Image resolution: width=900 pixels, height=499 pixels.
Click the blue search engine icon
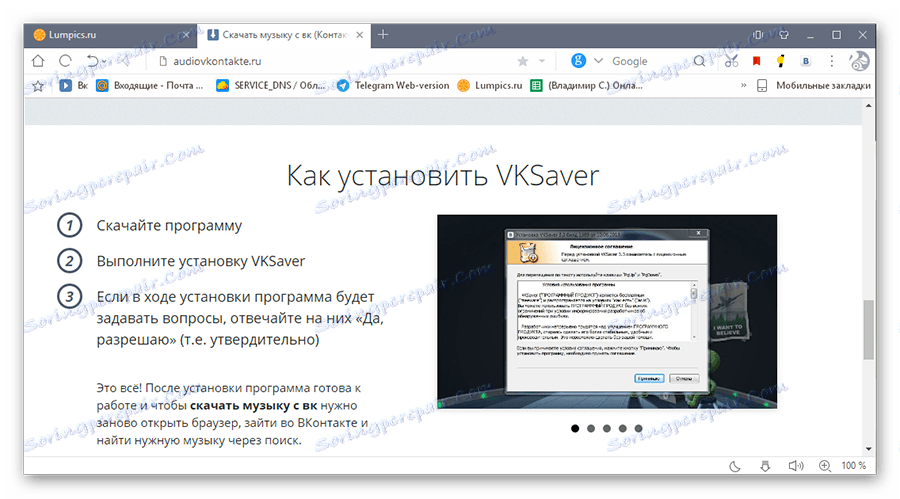tap(578, 60)
